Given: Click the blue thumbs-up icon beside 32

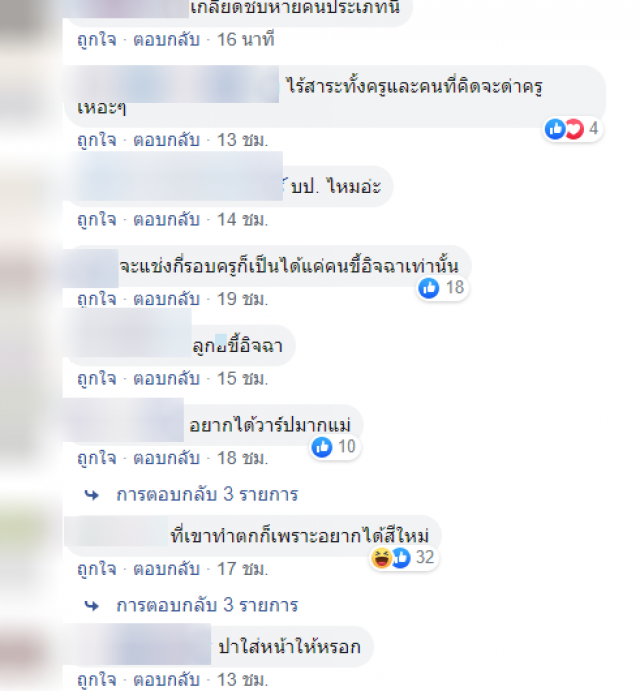Looking at the screenshot, I should [x=401, y=557].
